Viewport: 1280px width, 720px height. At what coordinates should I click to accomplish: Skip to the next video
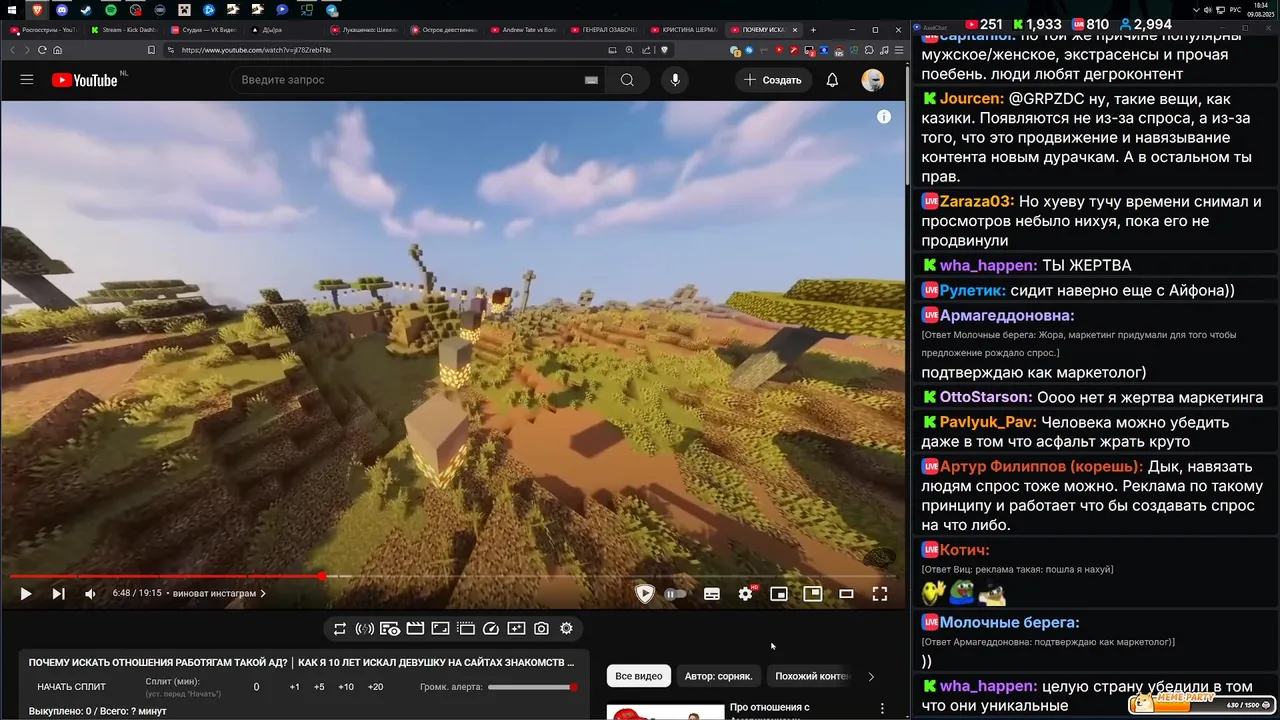(x=58, y=594)
